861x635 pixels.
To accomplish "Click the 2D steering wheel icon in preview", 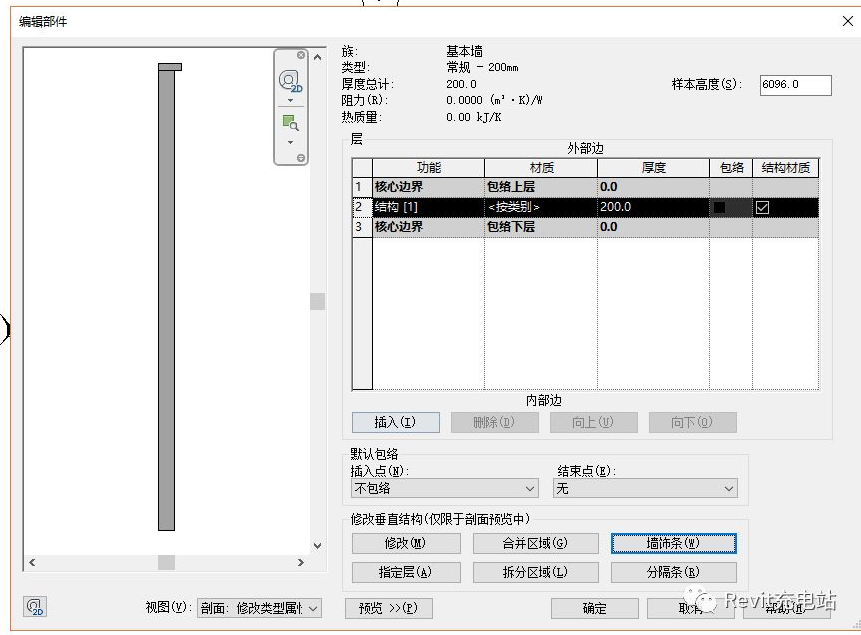I will click(x=290, y=81).
